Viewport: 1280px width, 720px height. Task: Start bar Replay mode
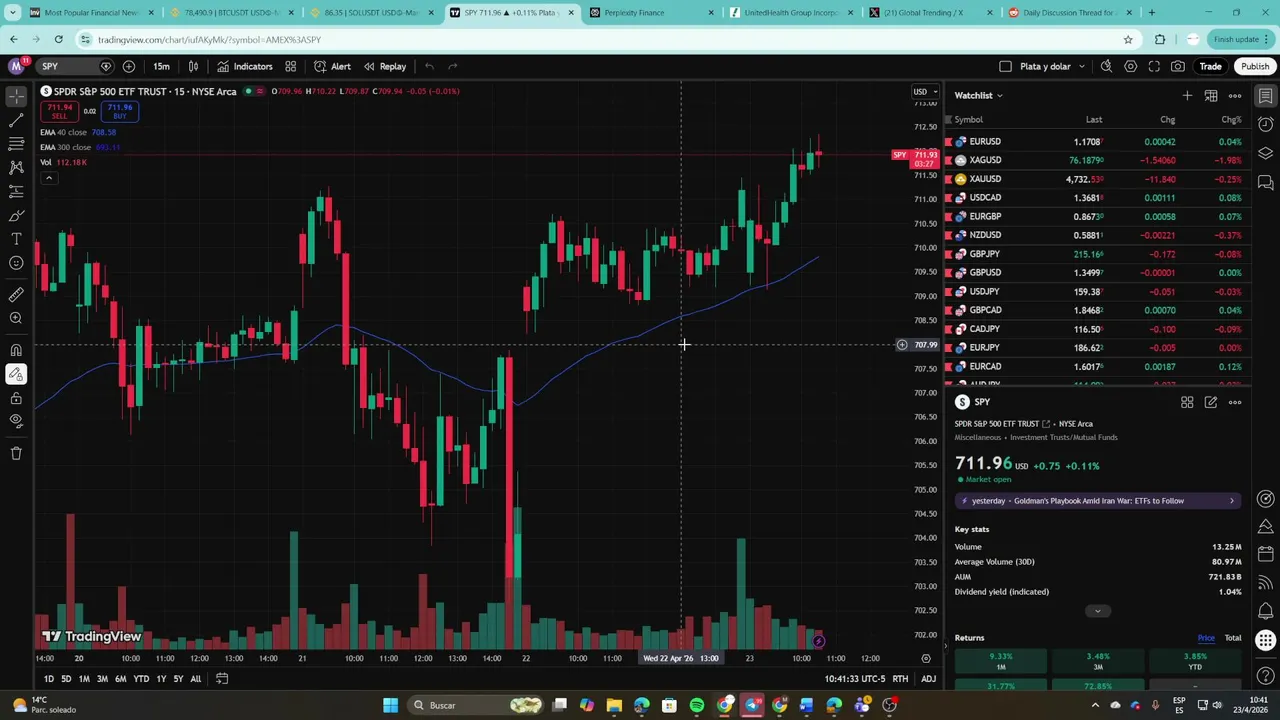click(x=385, y=66)
